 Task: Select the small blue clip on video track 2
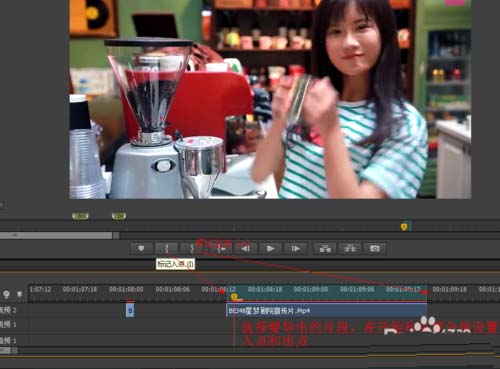(x=130, y=311)
